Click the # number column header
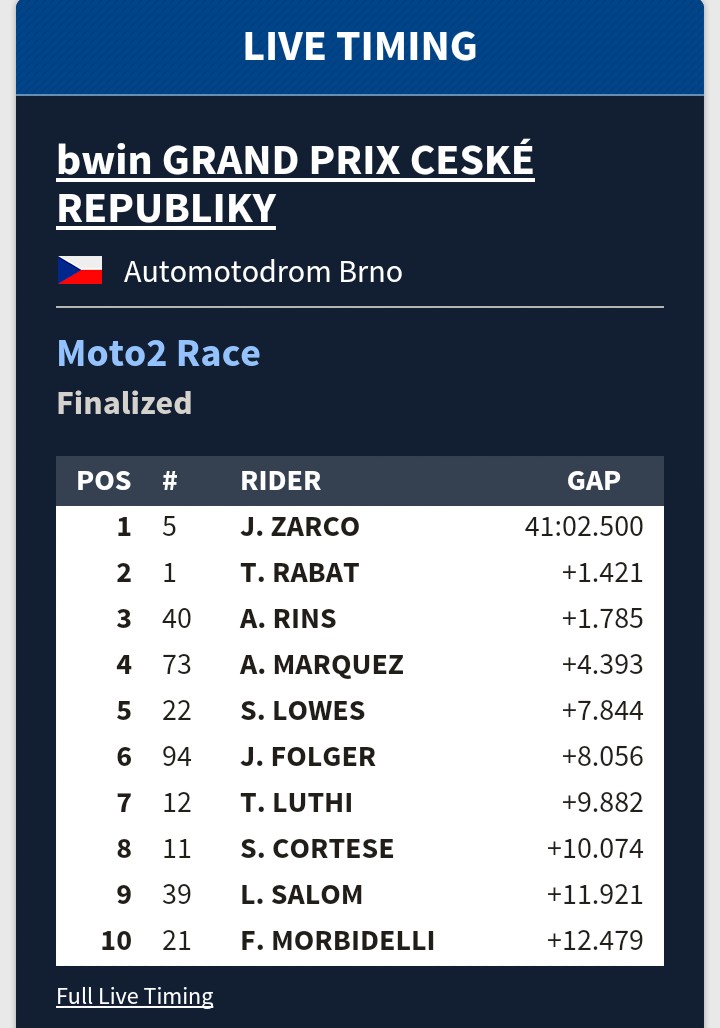 click(170, 480)
